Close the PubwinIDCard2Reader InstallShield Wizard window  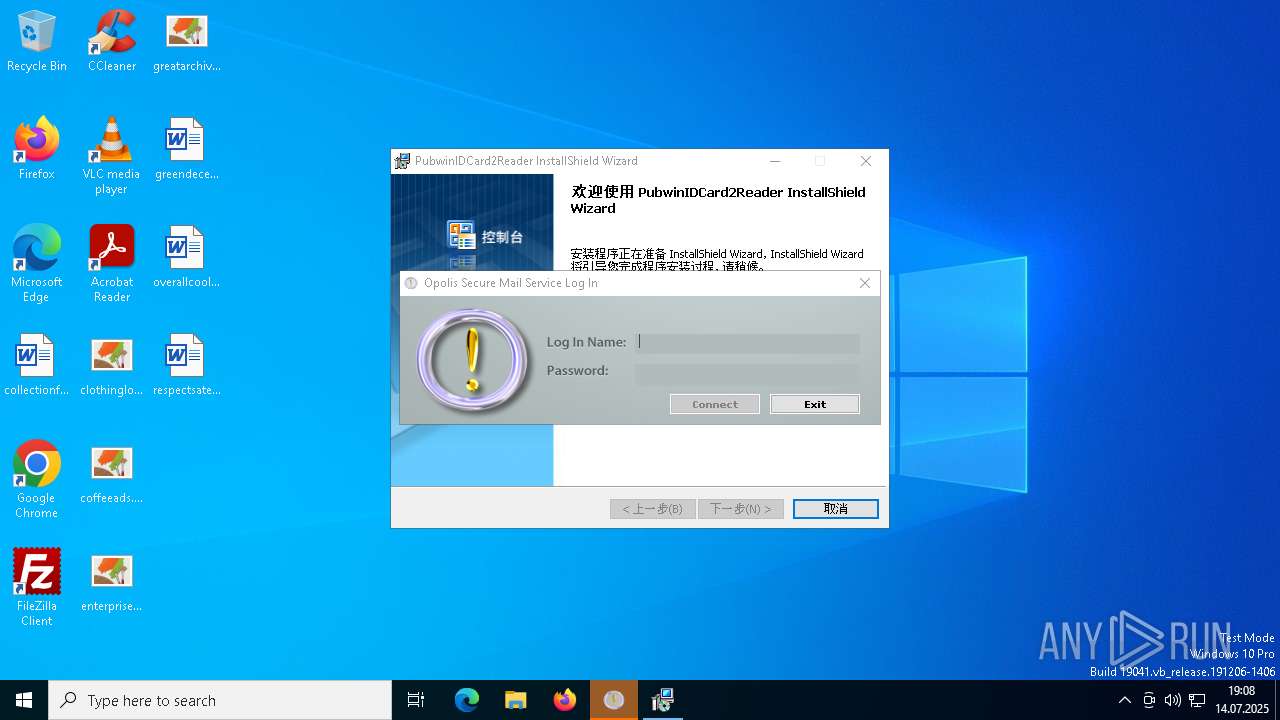click(866, 161)
